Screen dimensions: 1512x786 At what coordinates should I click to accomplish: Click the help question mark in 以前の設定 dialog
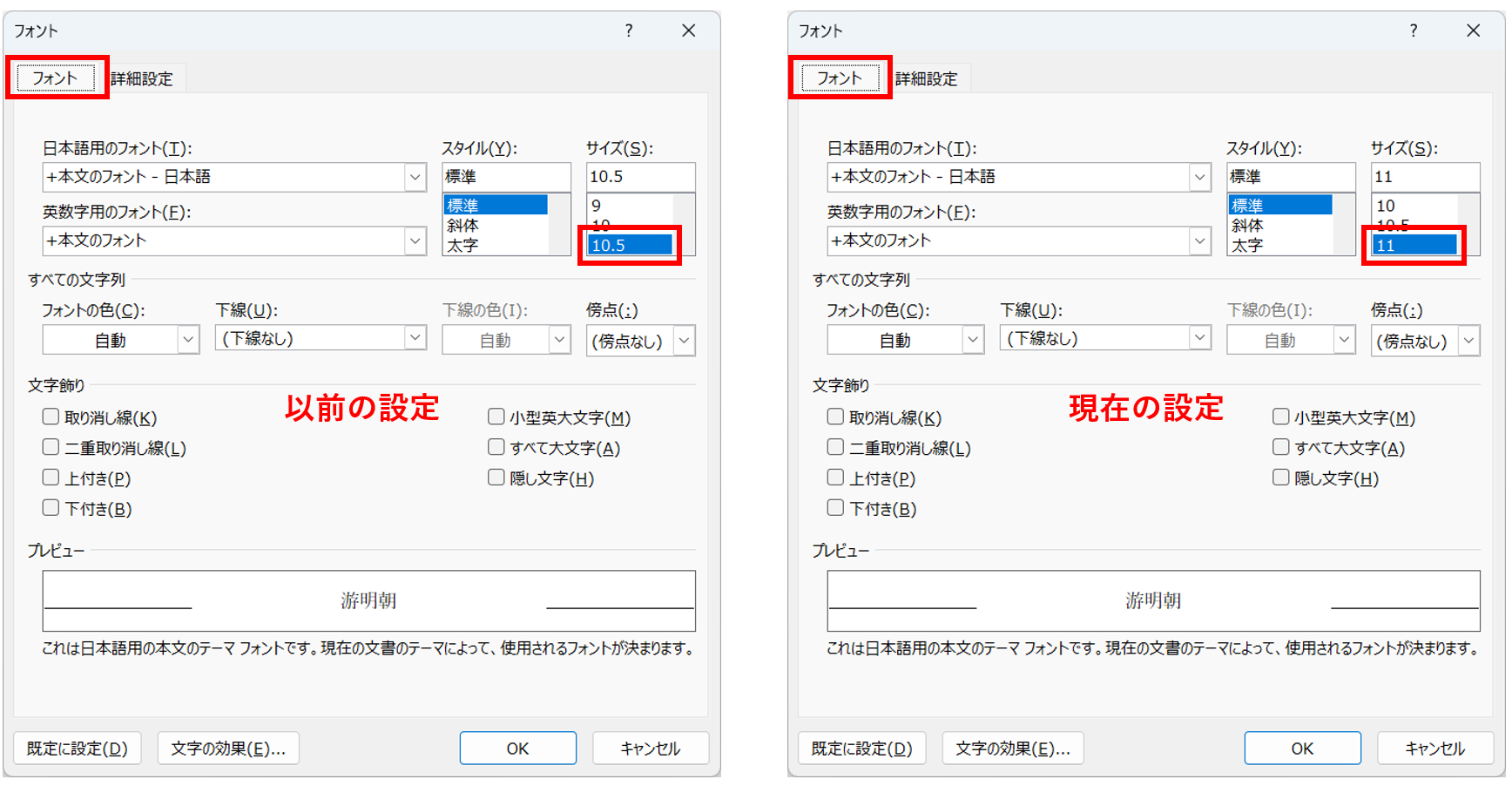point(628,30)
